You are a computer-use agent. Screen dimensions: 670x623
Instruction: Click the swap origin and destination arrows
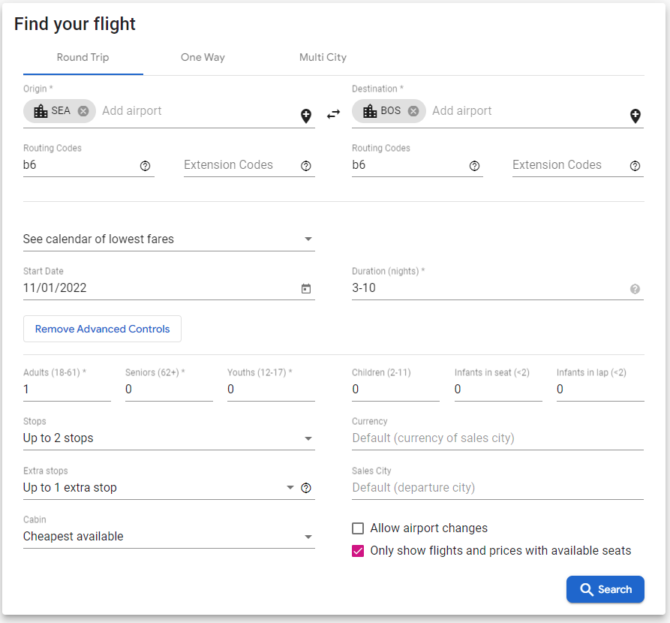(x=333, y=115)
